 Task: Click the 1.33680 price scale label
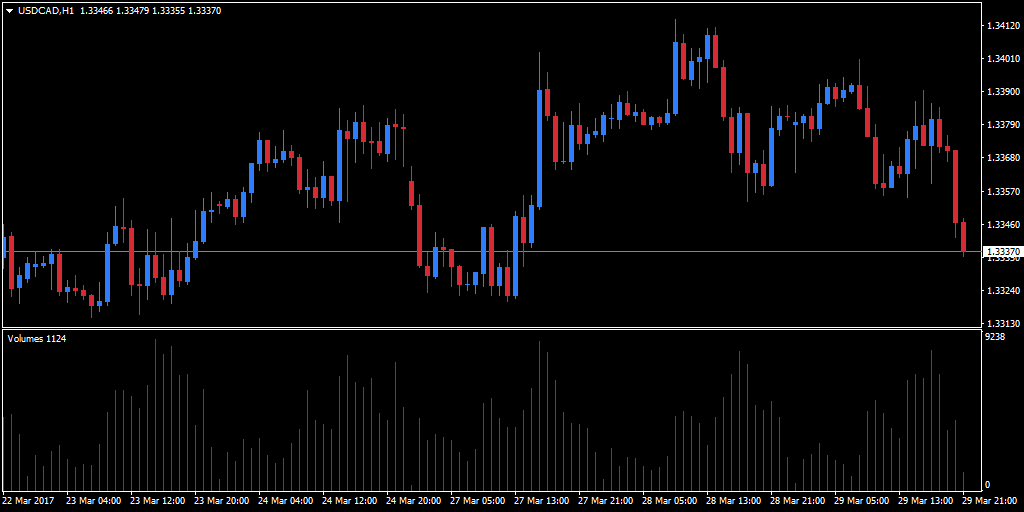click(x=1003, y=159)
